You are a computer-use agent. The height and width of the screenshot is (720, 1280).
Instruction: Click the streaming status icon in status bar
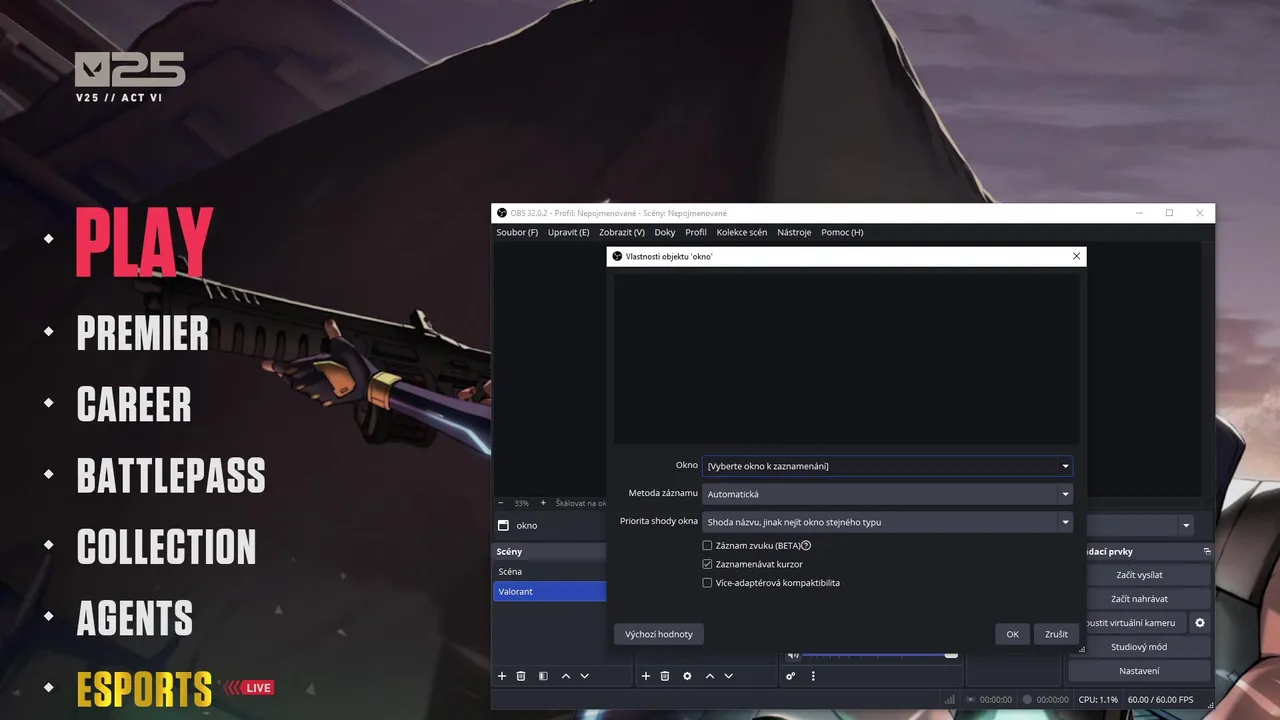(971, 700)
